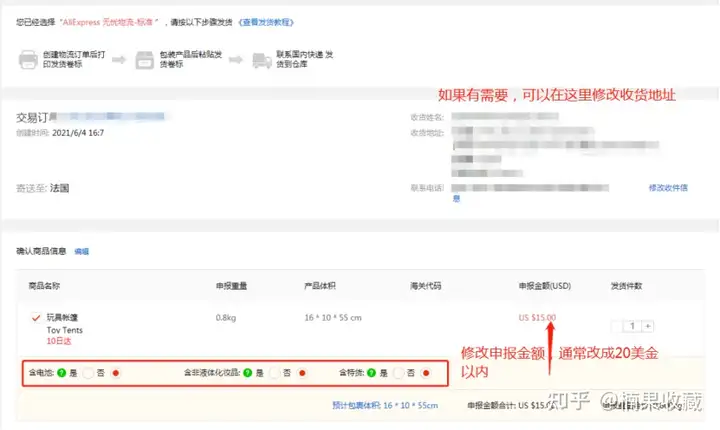720x430 pixels.
Task: Decrease shipment quantity with minus button
Action: pyautogui.click(x=617, y=326)
